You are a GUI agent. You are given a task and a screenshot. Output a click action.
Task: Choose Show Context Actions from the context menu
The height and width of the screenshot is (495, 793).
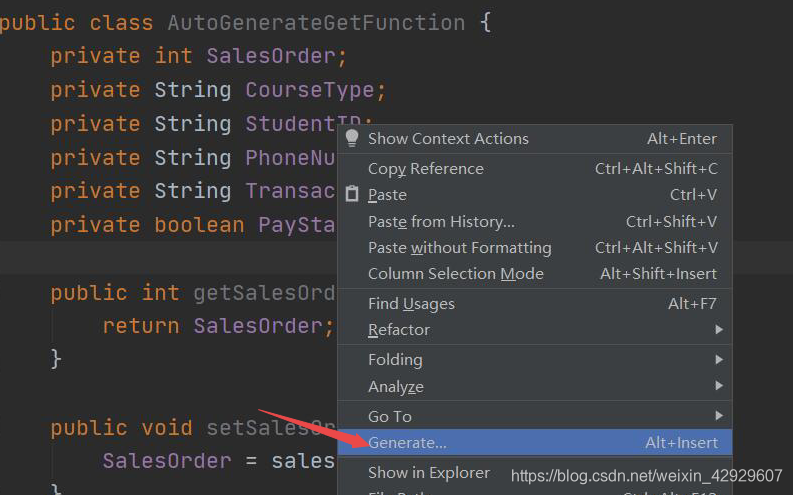[535, 139]
